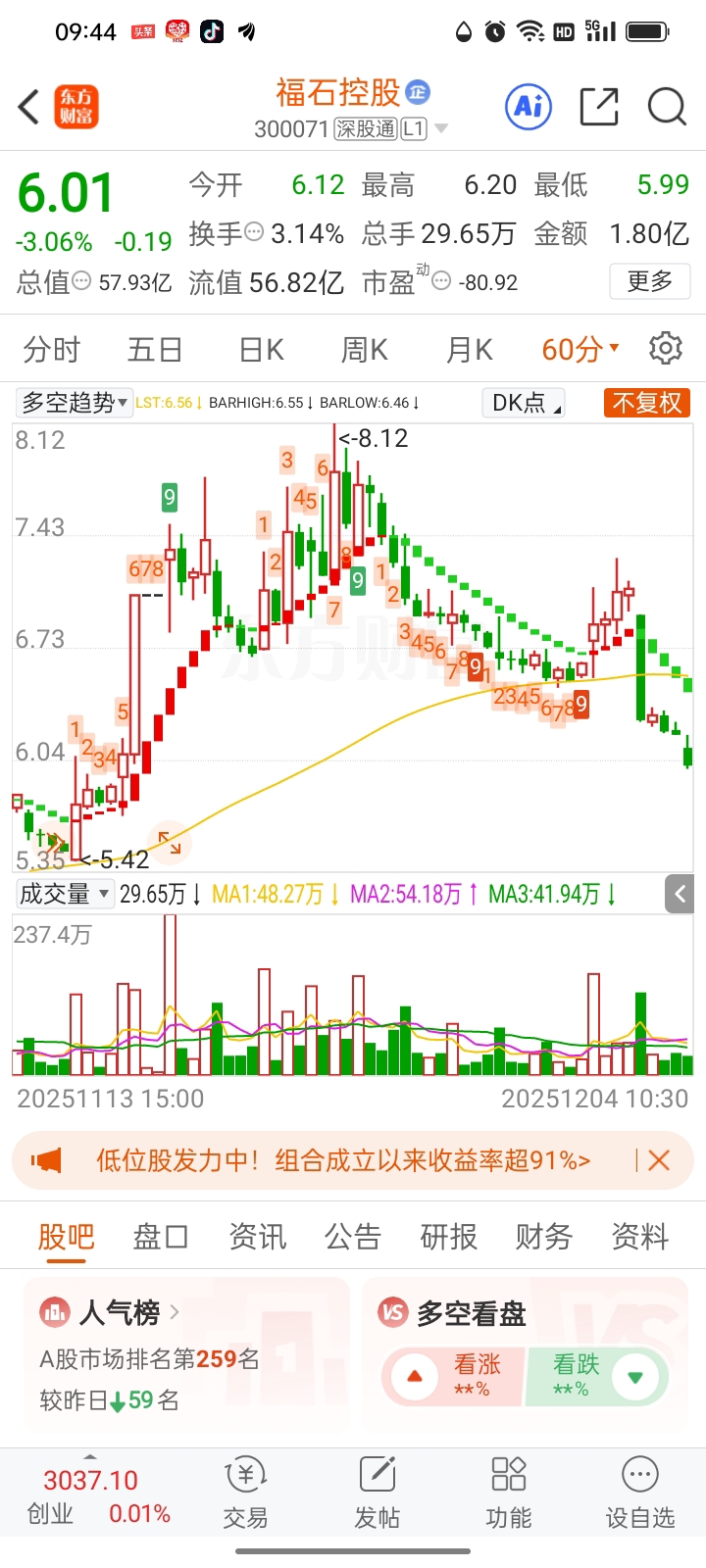
Task: Switch to 周K chart tab
Action: (x=365, y=349)
